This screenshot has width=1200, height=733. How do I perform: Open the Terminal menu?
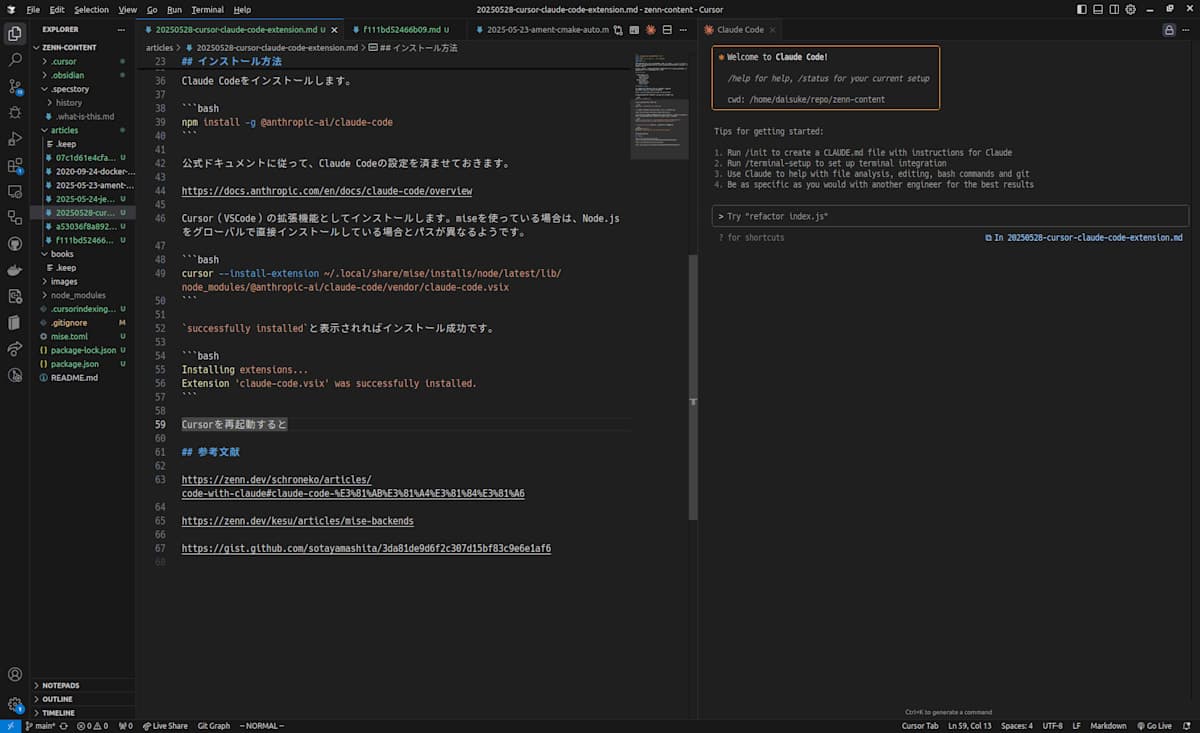207,9
